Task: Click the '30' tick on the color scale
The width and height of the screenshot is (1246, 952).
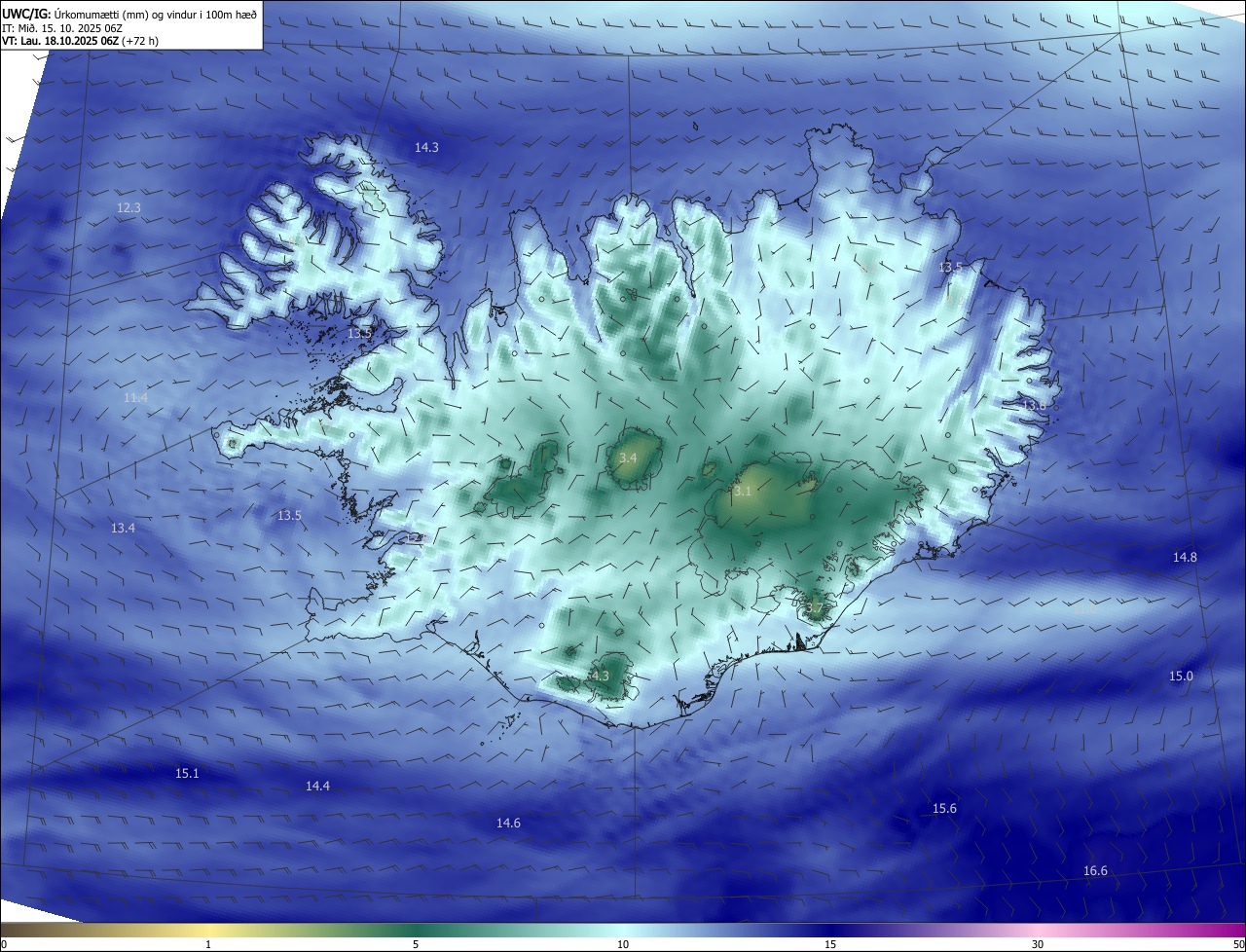Action: pos(1038,944)
